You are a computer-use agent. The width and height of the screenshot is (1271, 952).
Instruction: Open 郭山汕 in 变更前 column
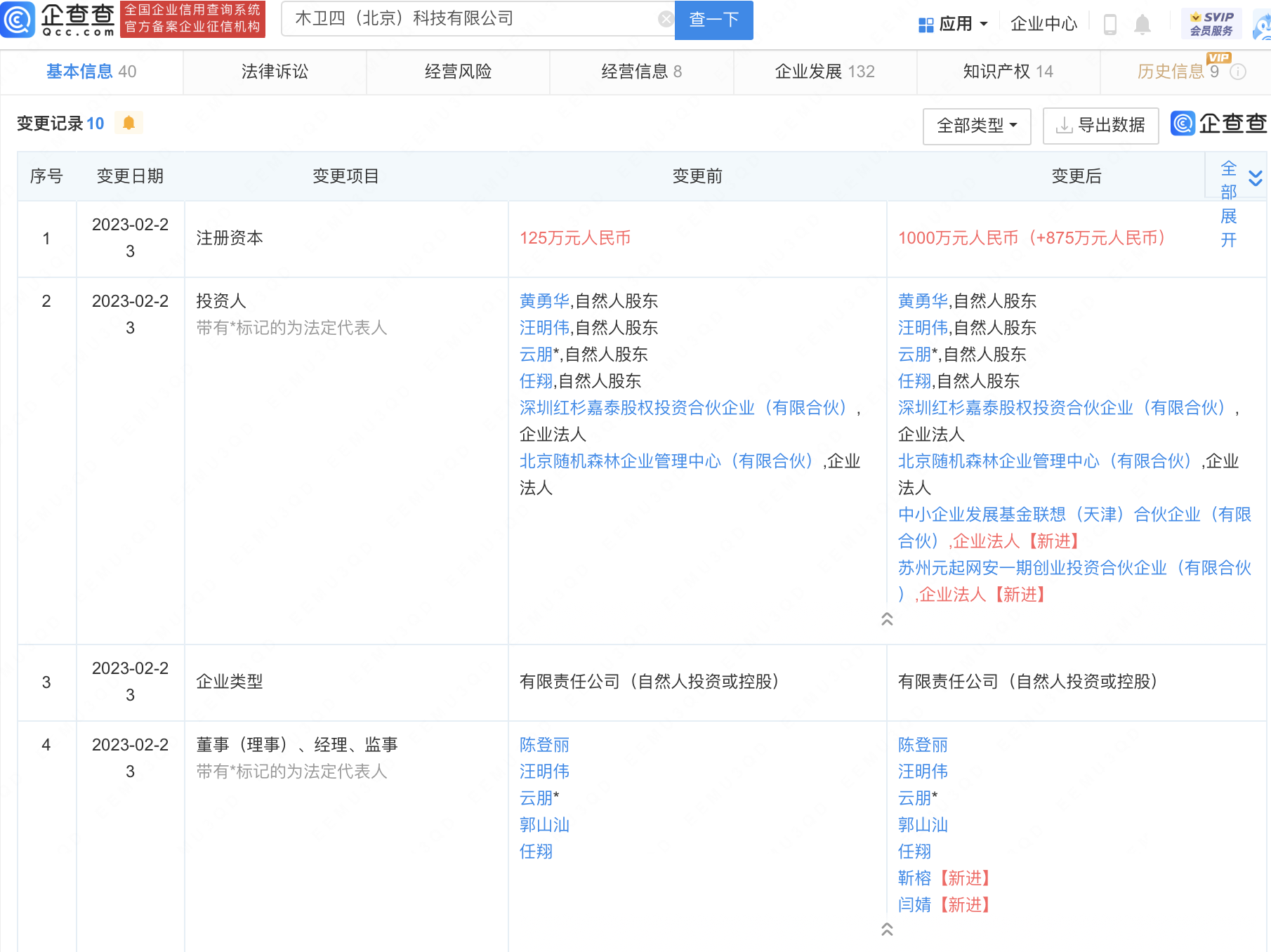[x=544, y=825]
